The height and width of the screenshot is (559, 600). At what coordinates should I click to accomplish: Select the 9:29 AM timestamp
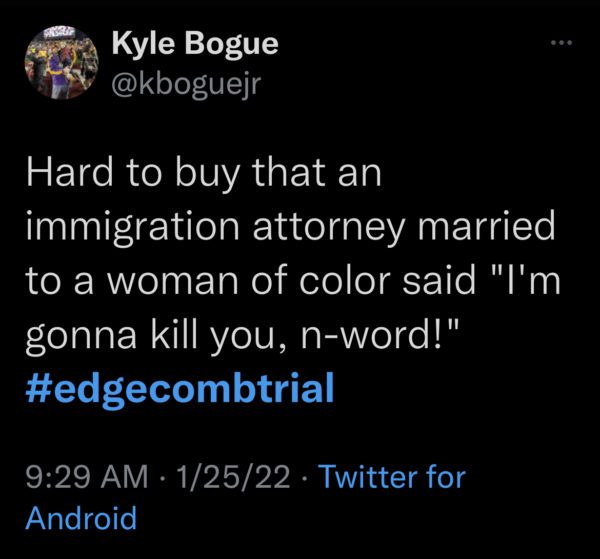point(86,477)
